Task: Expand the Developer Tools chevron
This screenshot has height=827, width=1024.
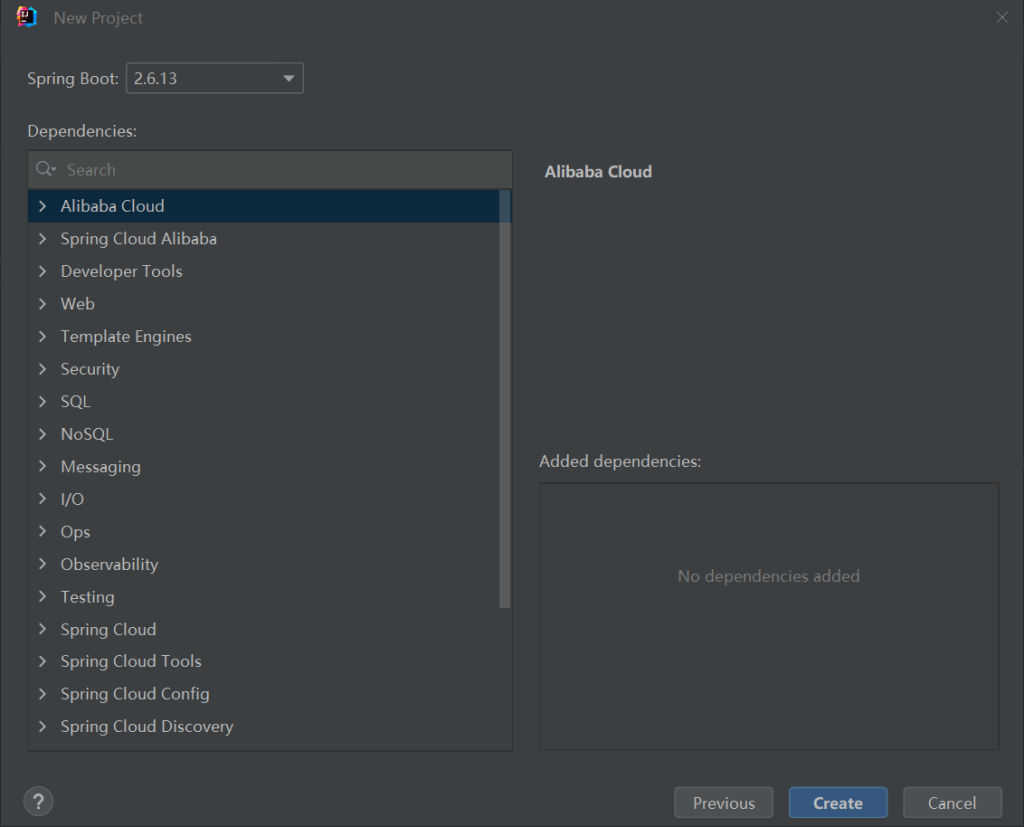Action: (x=42, y=272)
